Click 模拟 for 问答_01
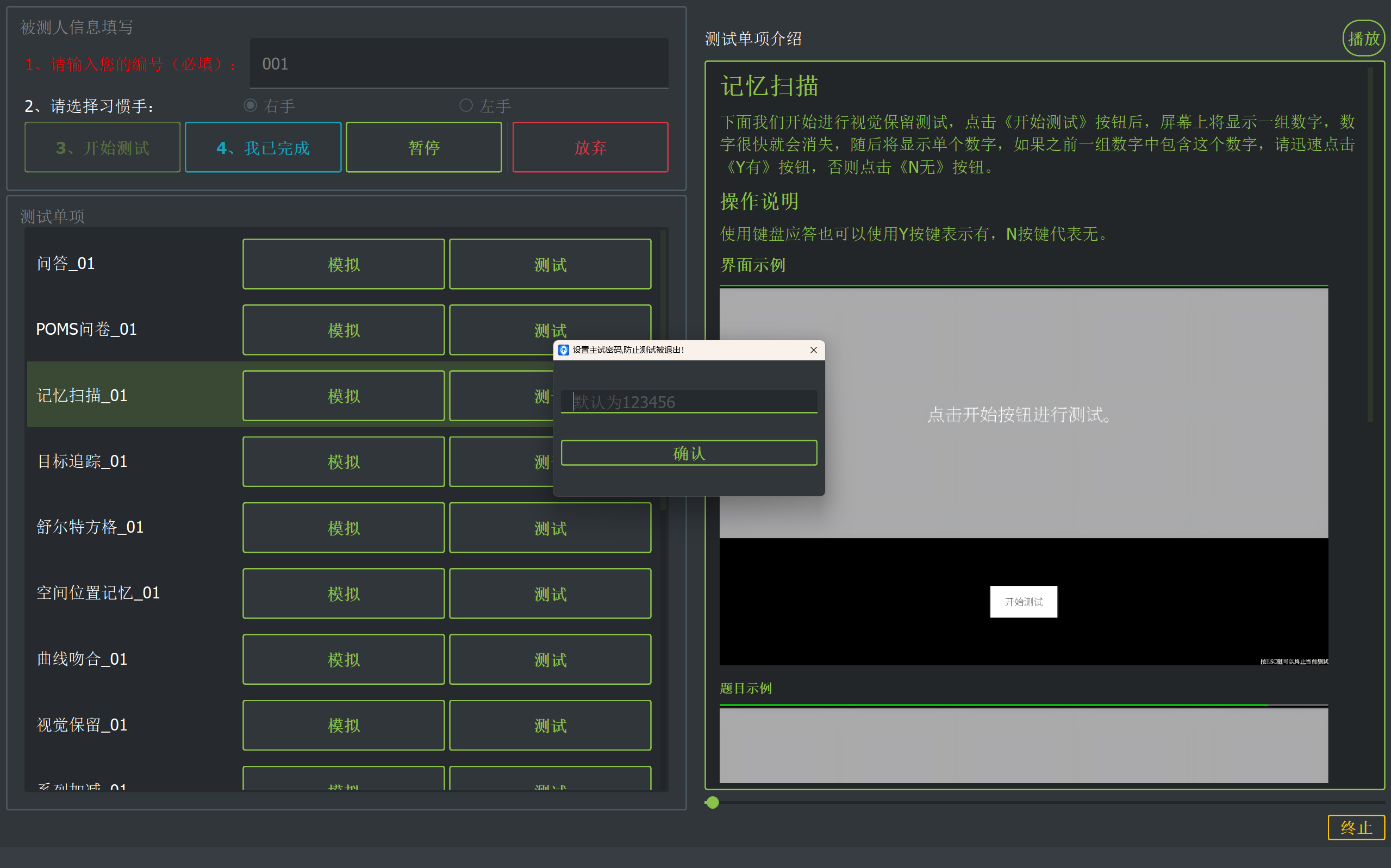This screenshot has width=1391, height=868. (344, 264)
